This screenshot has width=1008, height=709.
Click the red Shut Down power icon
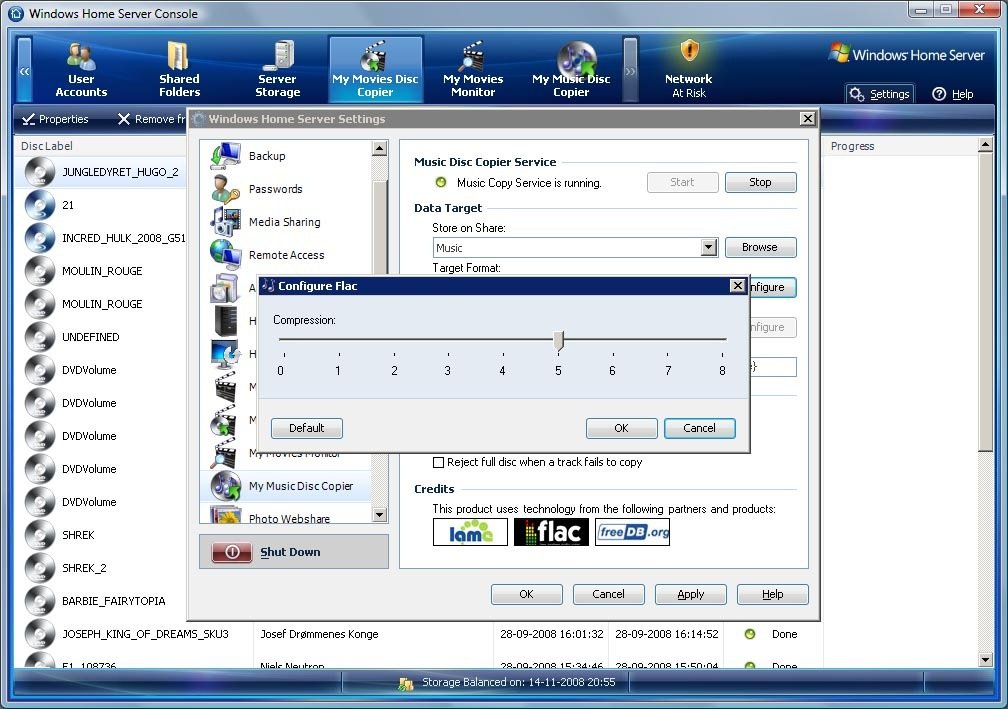point(232,552)
